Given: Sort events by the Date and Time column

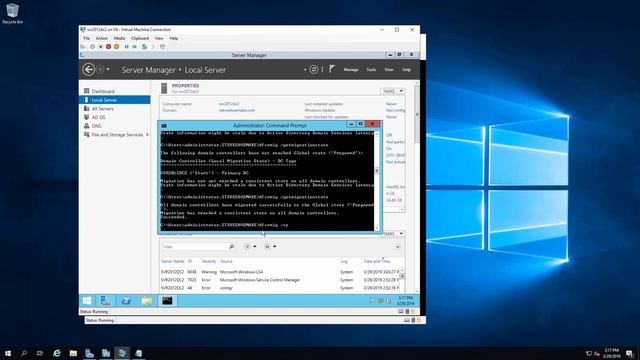Looking at the screenshot, I should point(377,261).
